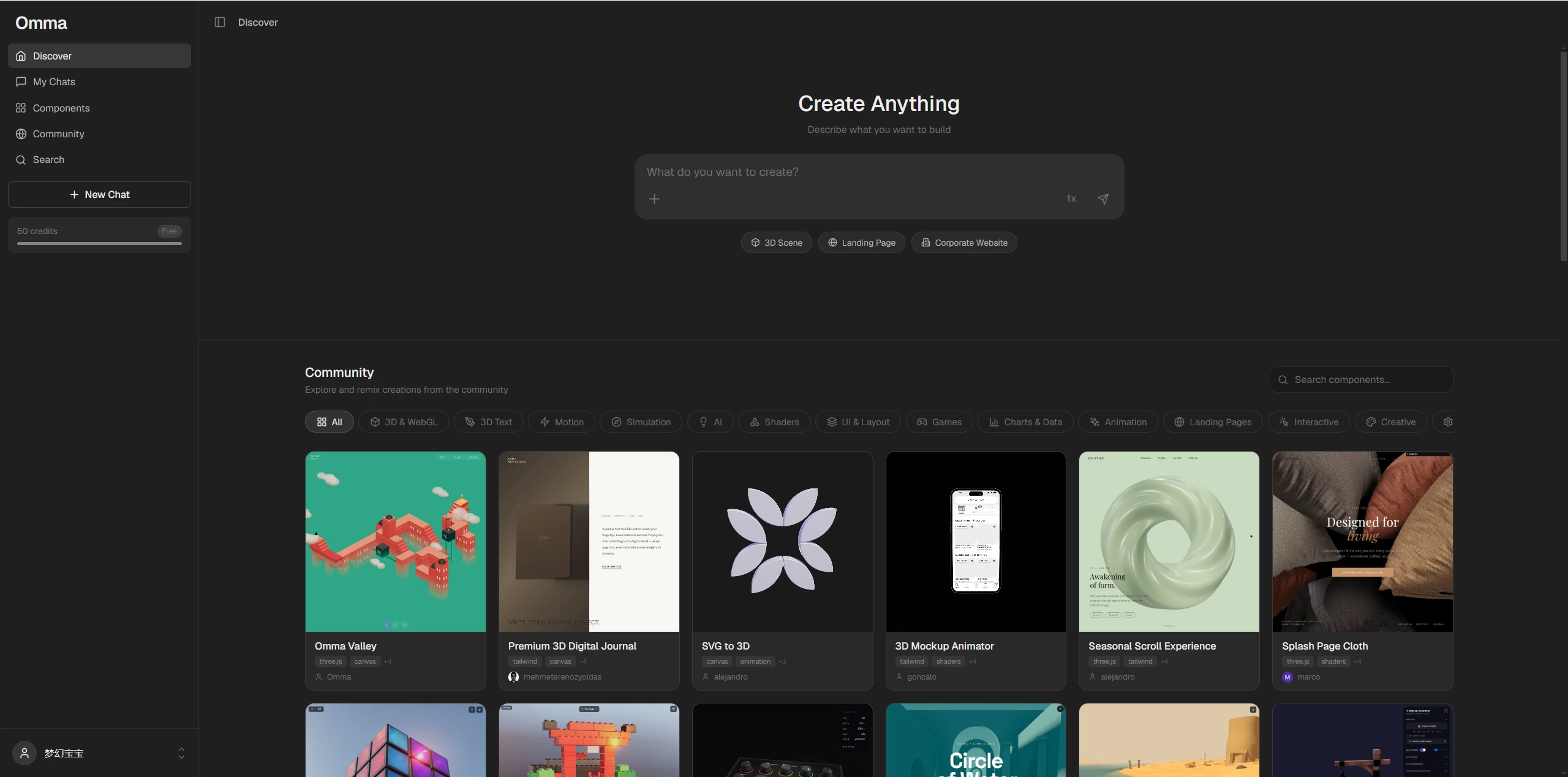1568x777 pixels.
Task: Expand the +4 tags on Omma Valley
Action: click(388, 661)
